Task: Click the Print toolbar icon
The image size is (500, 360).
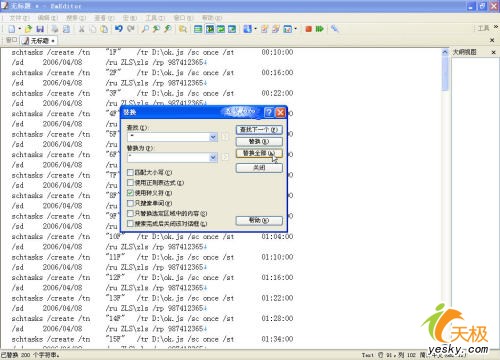Action: click(x=55, y=29)
